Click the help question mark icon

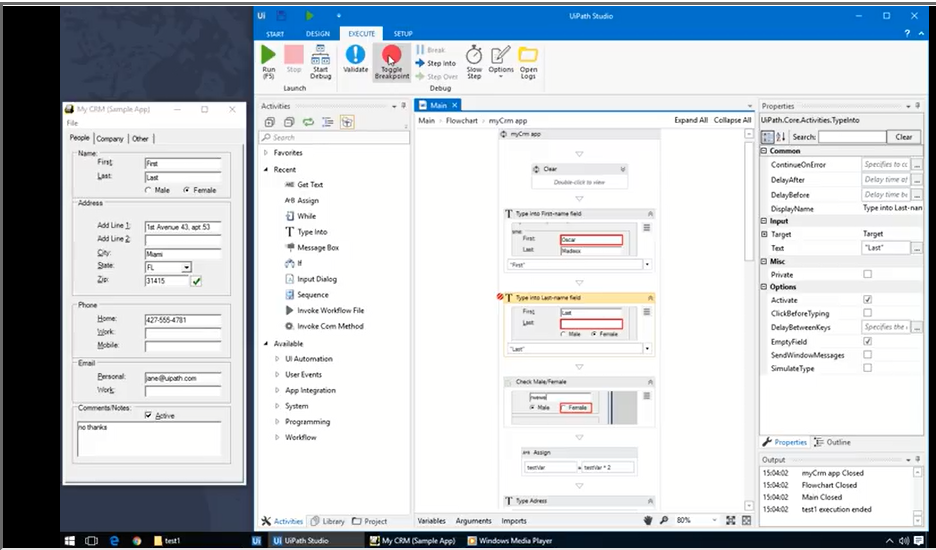click(907, 33)
